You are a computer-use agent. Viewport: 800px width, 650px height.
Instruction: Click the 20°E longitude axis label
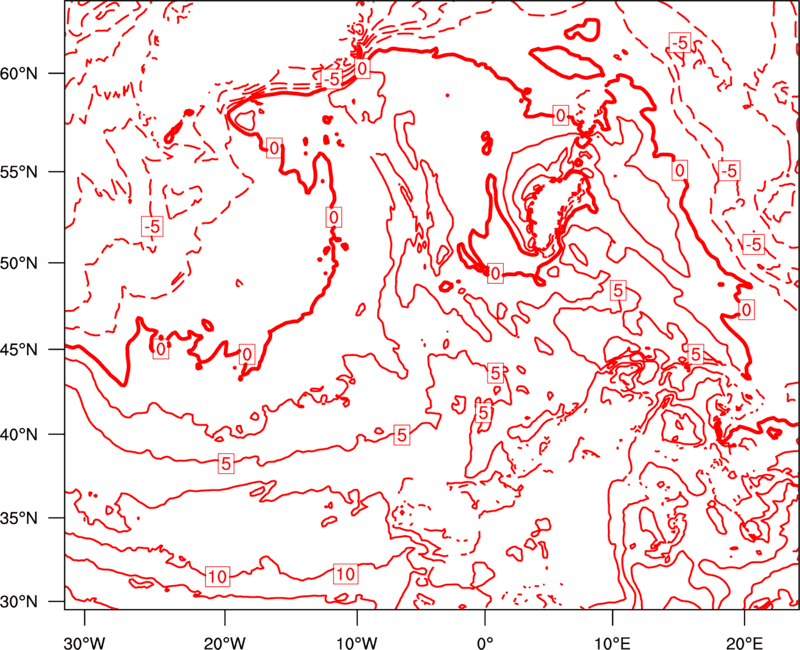pyautogui.click(x=744, y=642)
